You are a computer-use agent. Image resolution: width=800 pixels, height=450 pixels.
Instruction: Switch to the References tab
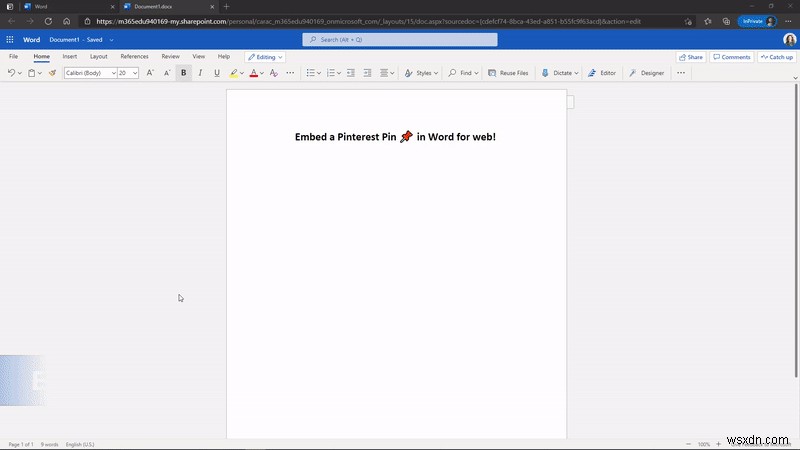click(x=134, y=57)
